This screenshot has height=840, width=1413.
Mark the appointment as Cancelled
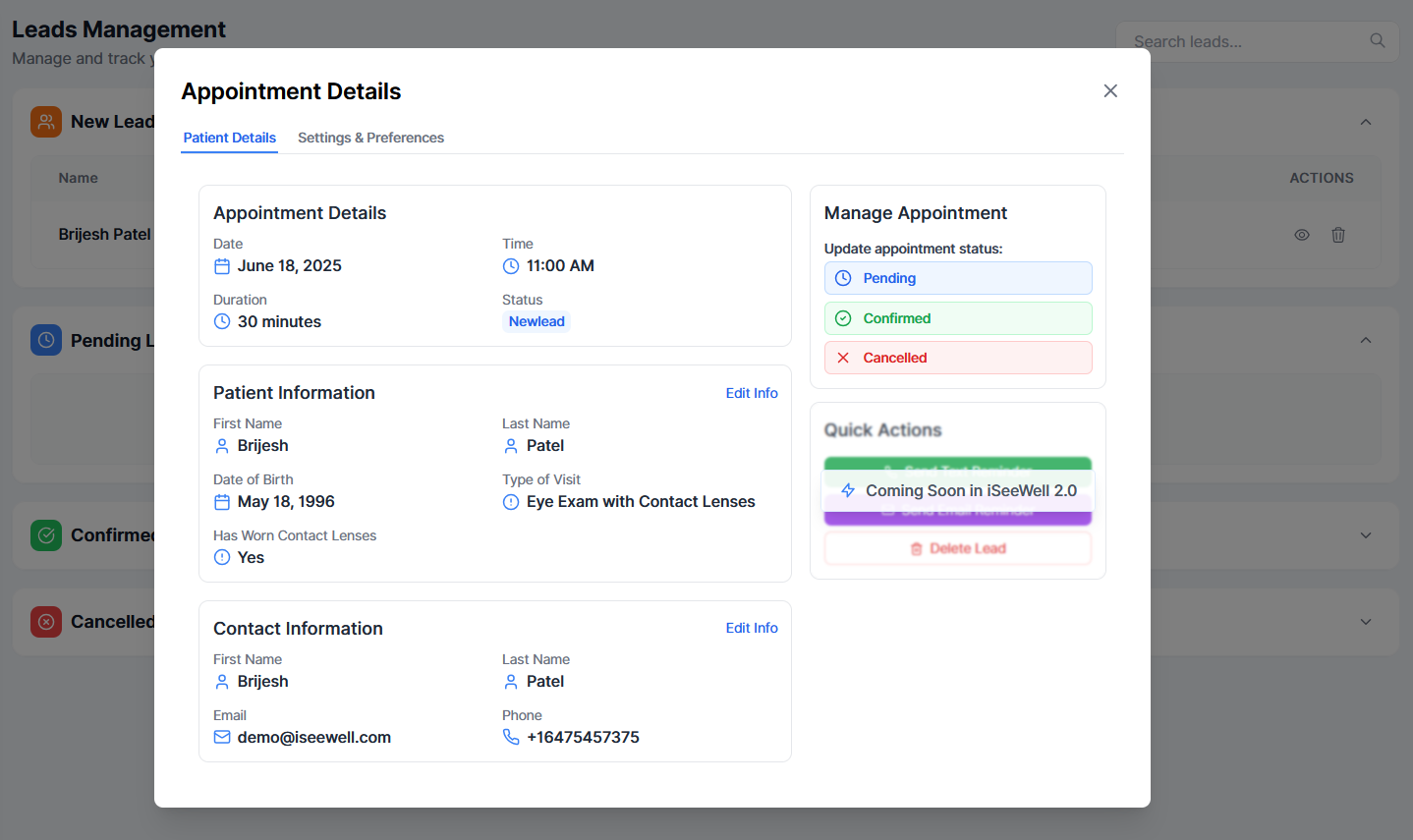(x=957, y=358)
